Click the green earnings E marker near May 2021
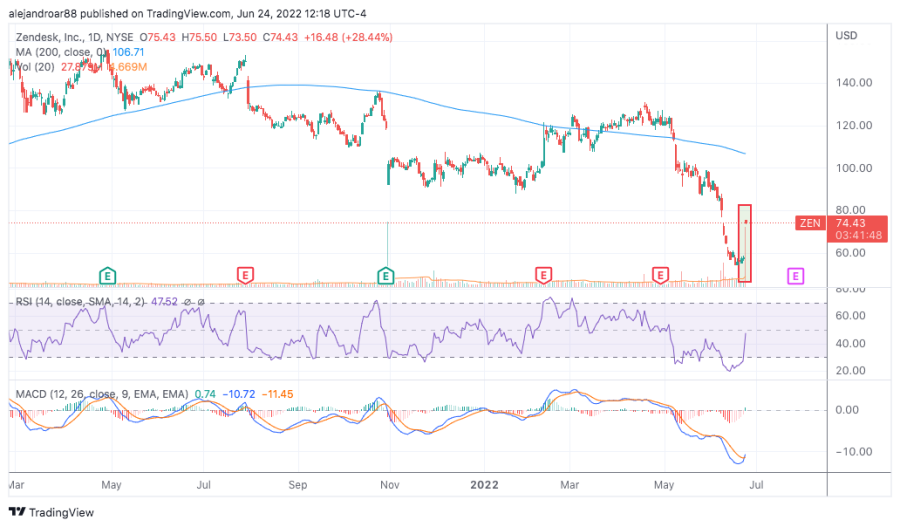 107,276
